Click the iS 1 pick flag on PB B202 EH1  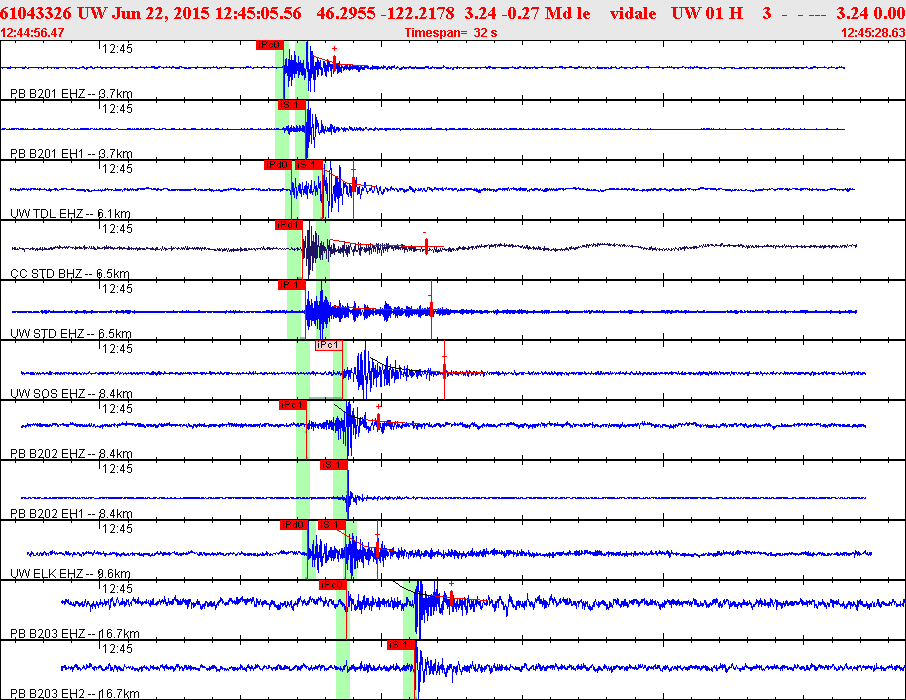pyautogui.click(x=332, y=465)
